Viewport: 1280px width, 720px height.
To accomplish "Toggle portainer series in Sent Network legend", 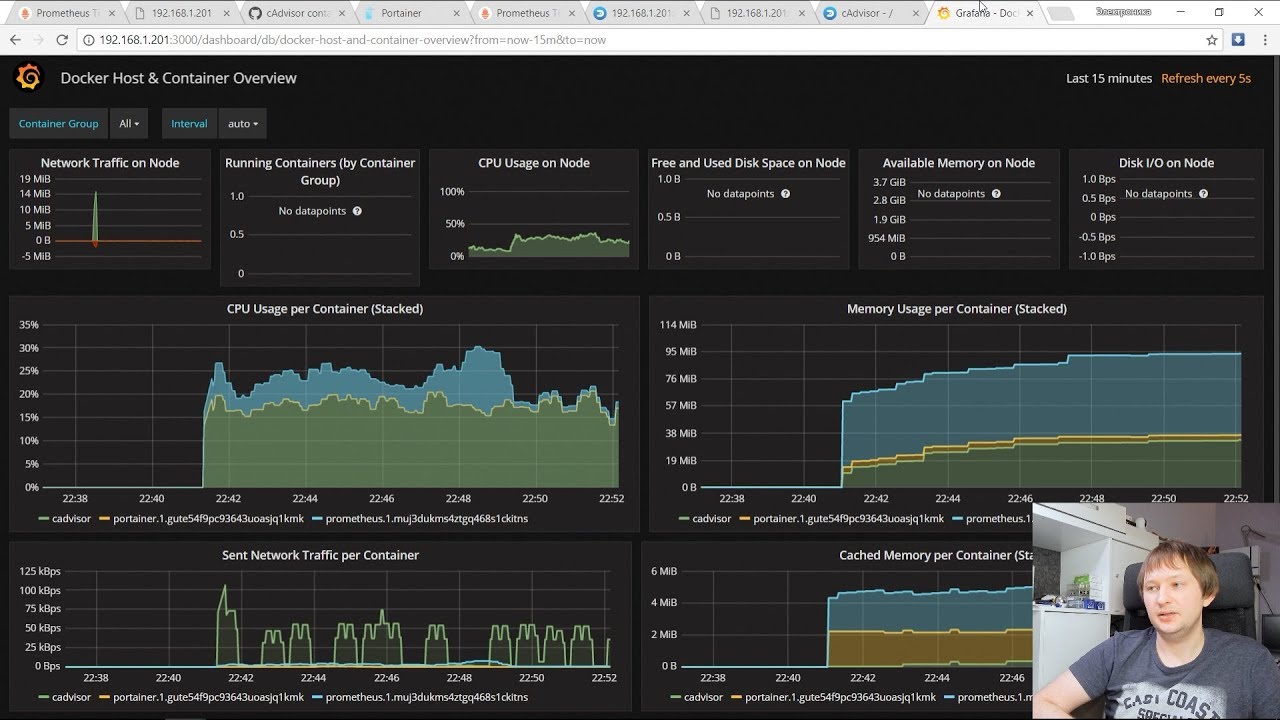I will point(208,697).
